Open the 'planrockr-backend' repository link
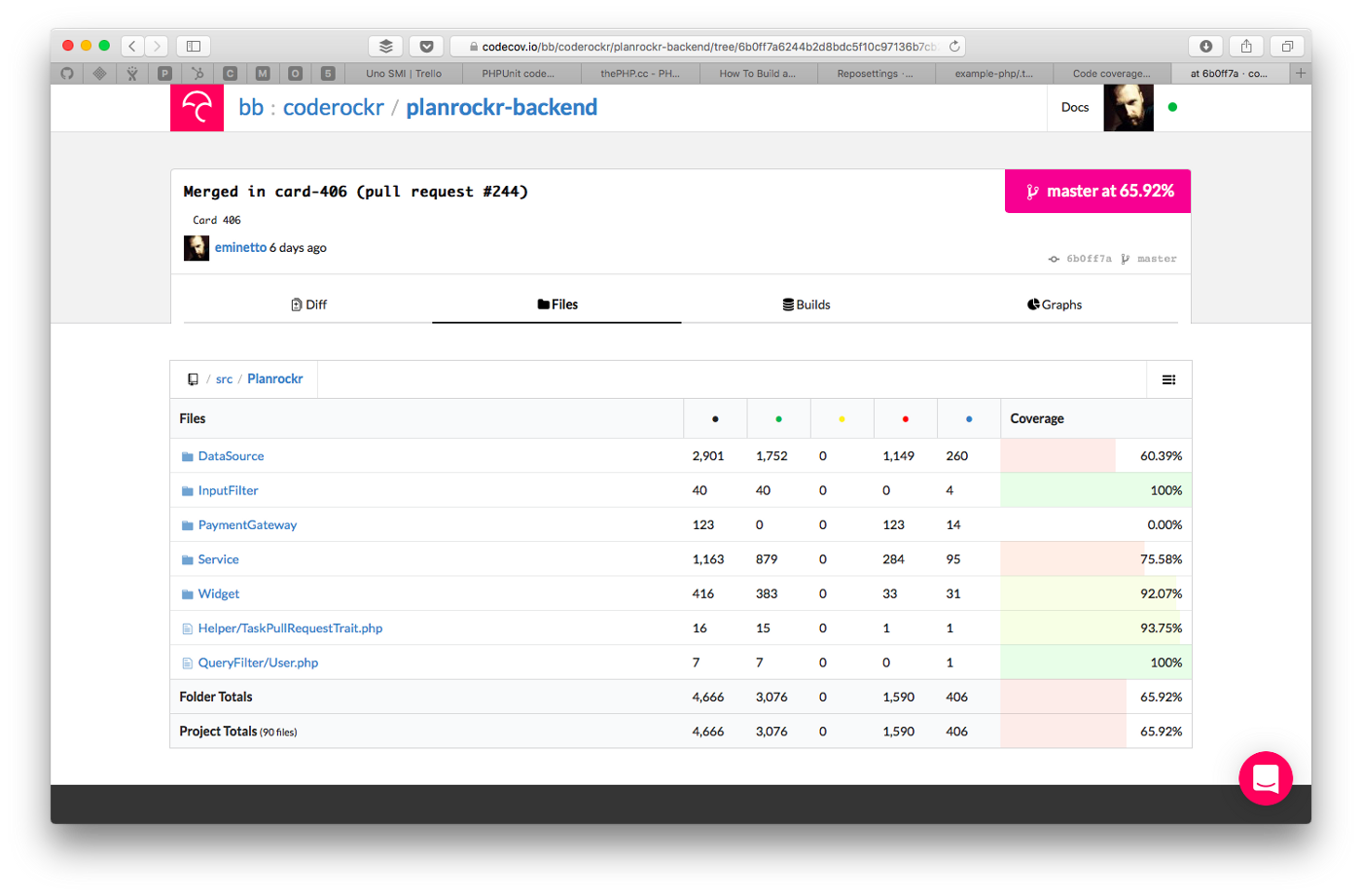Screen dimensions: 1362x896 click(502, 108)
